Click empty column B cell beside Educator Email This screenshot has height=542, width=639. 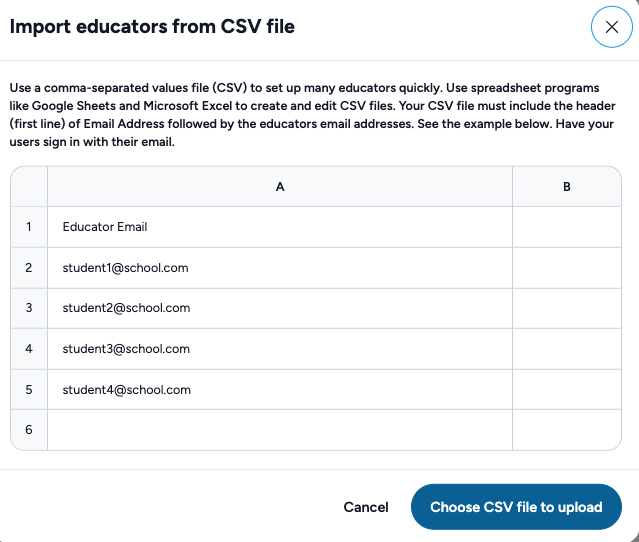[x=567, y=227]
